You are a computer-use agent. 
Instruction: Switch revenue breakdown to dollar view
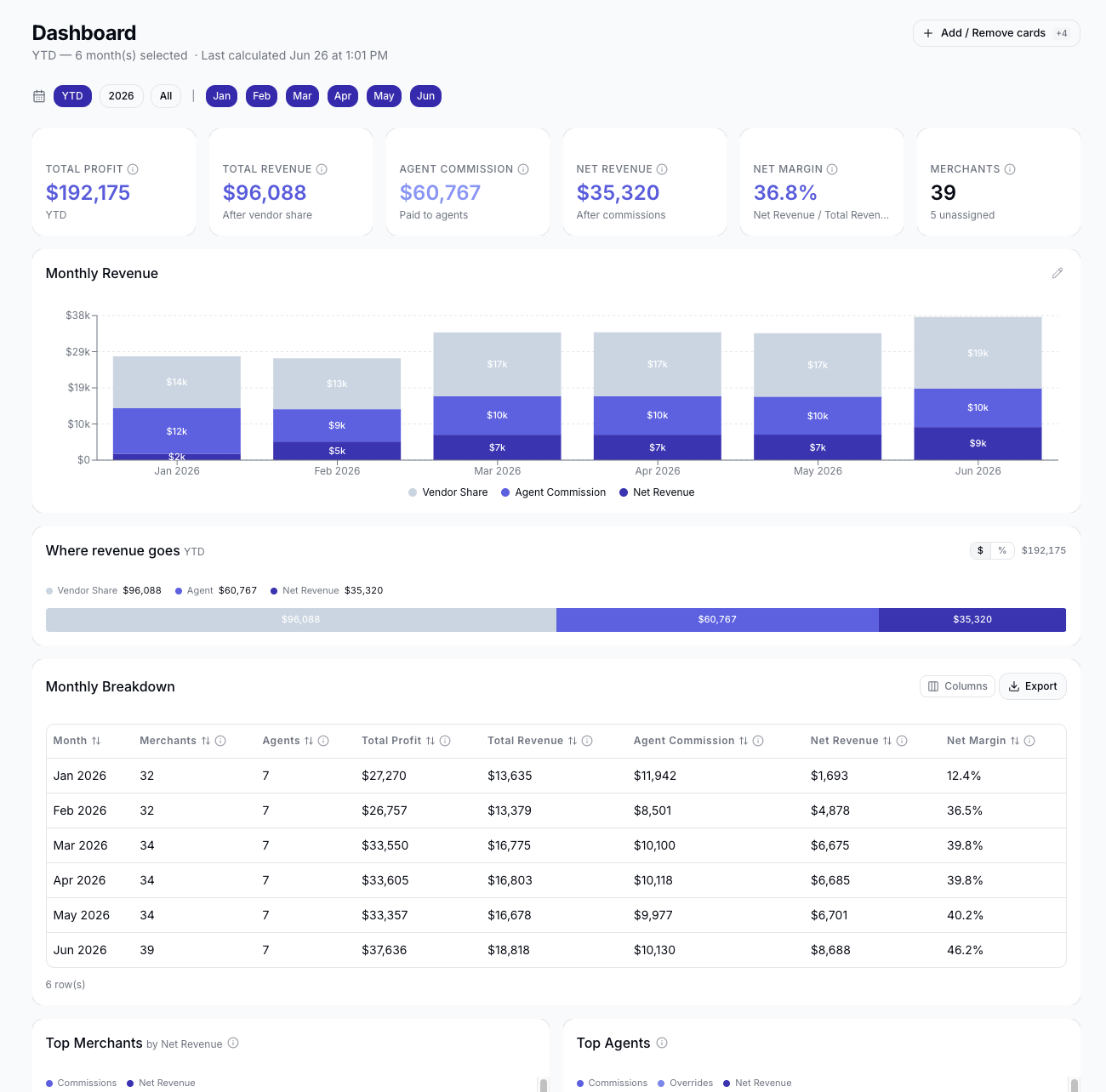(981, 550)
